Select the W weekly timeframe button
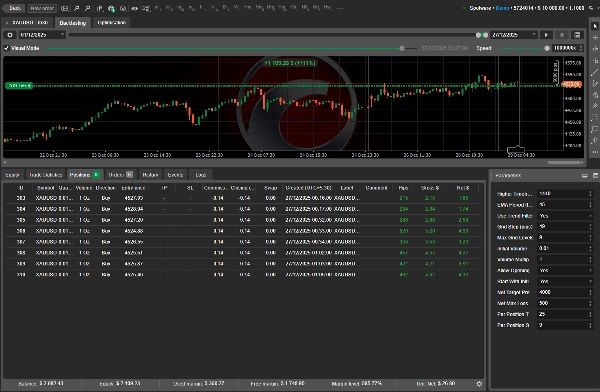 click(236, 8)
